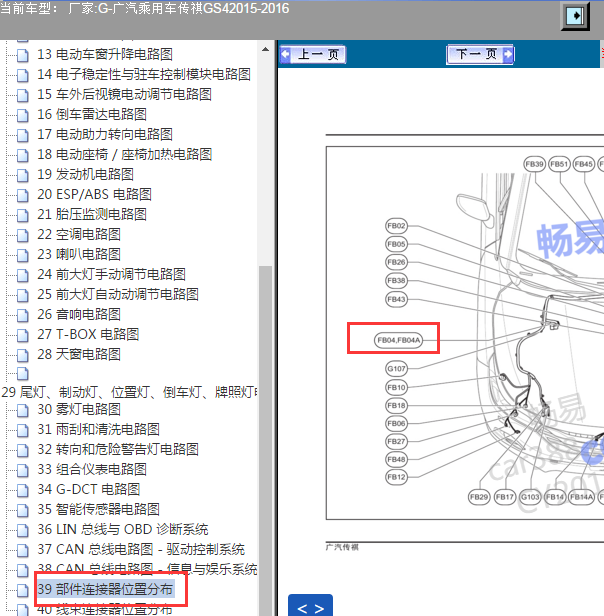Open item 19 发动机电路图
Viewport: 604px width, 616px height.
(85, 174)
